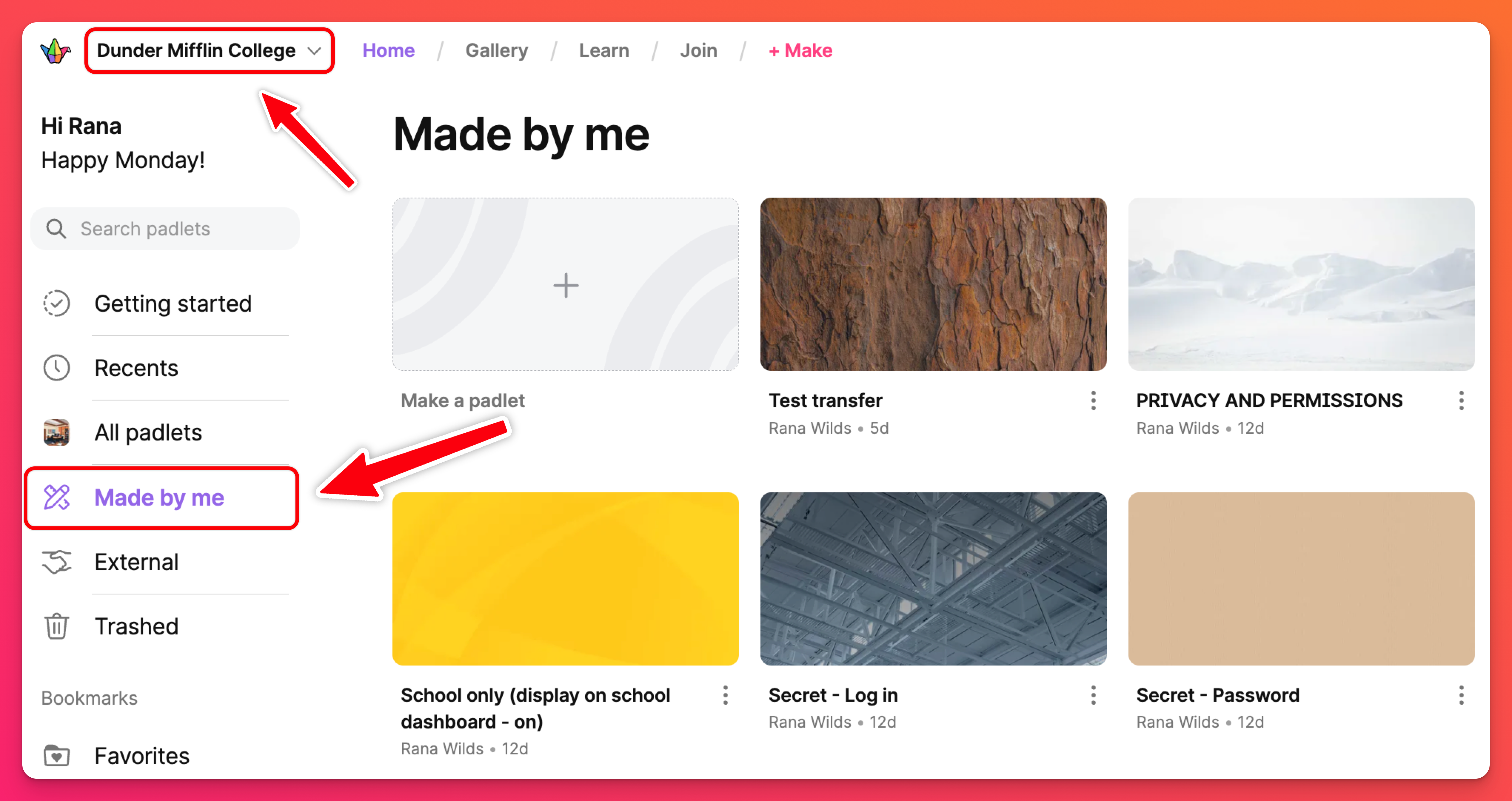The width and height of the screenshot is (1512, 801).
Task: Open the Dunder Mifflin College workspace dropdown
Action: click(208, 51)
